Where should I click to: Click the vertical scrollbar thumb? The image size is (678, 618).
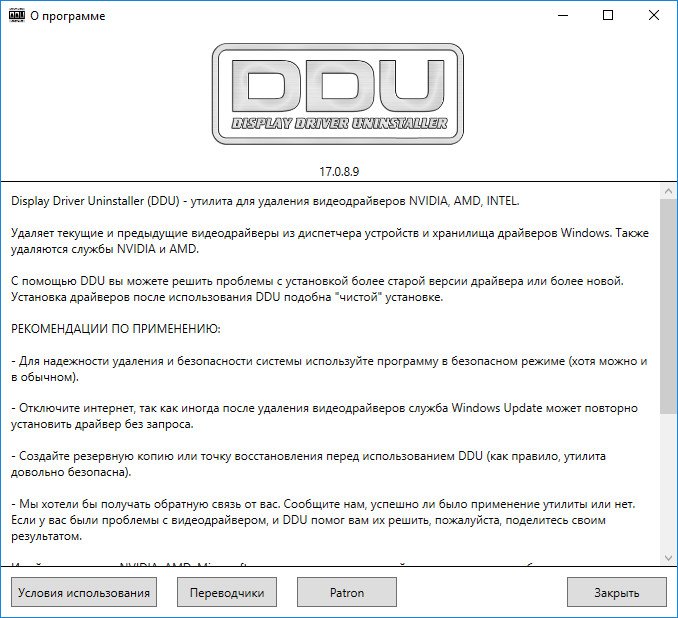pos(668,306)
